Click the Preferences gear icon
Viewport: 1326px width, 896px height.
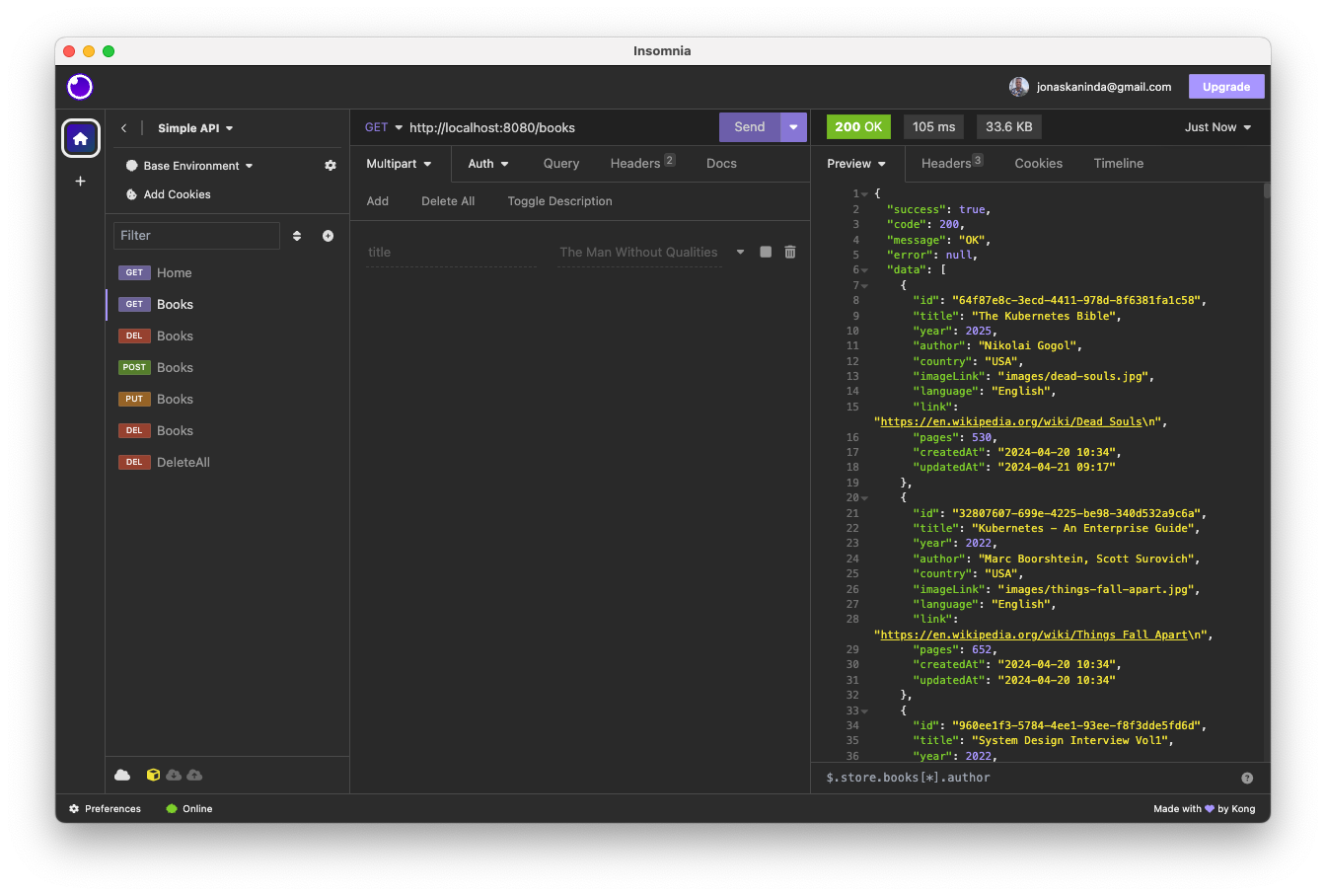[x=74, y=808]
